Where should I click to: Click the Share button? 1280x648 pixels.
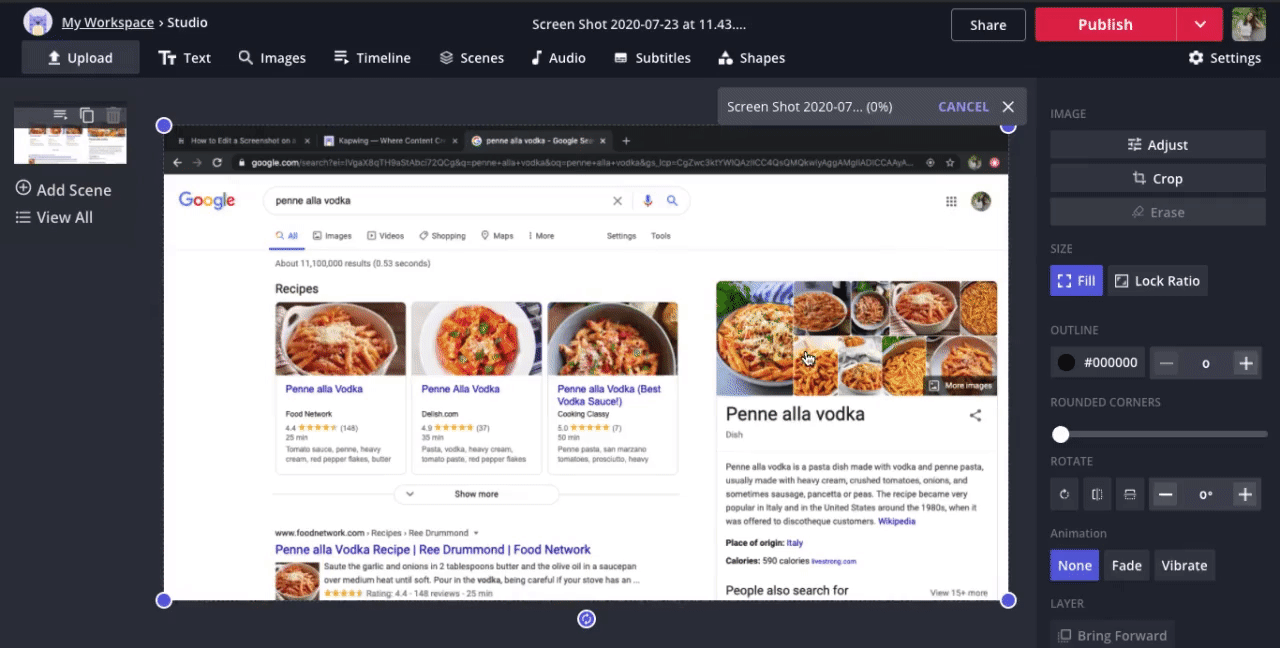pyautogui.click(x=988, y=25)
